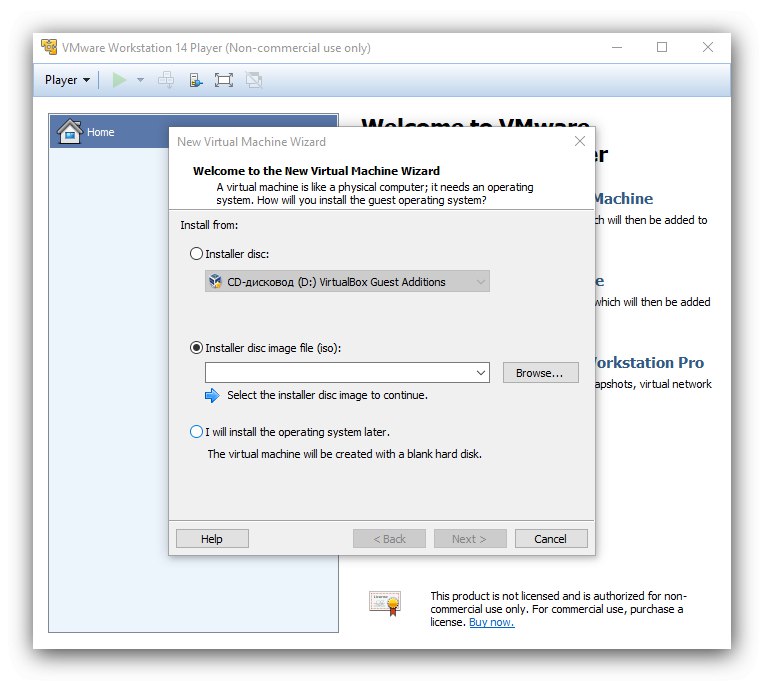Click the 'Install from:' label
Image resolution: width=764 pixels, height=682 pixels.
click(209, 225)
